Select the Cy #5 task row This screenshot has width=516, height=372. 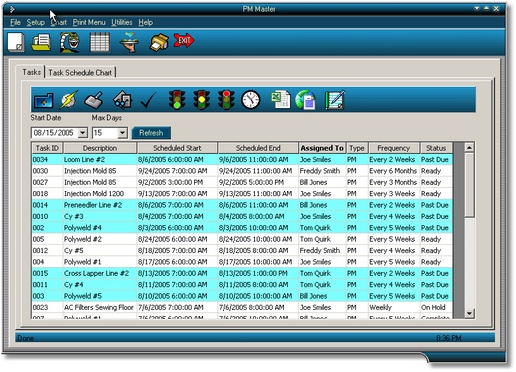click(242, 250)
